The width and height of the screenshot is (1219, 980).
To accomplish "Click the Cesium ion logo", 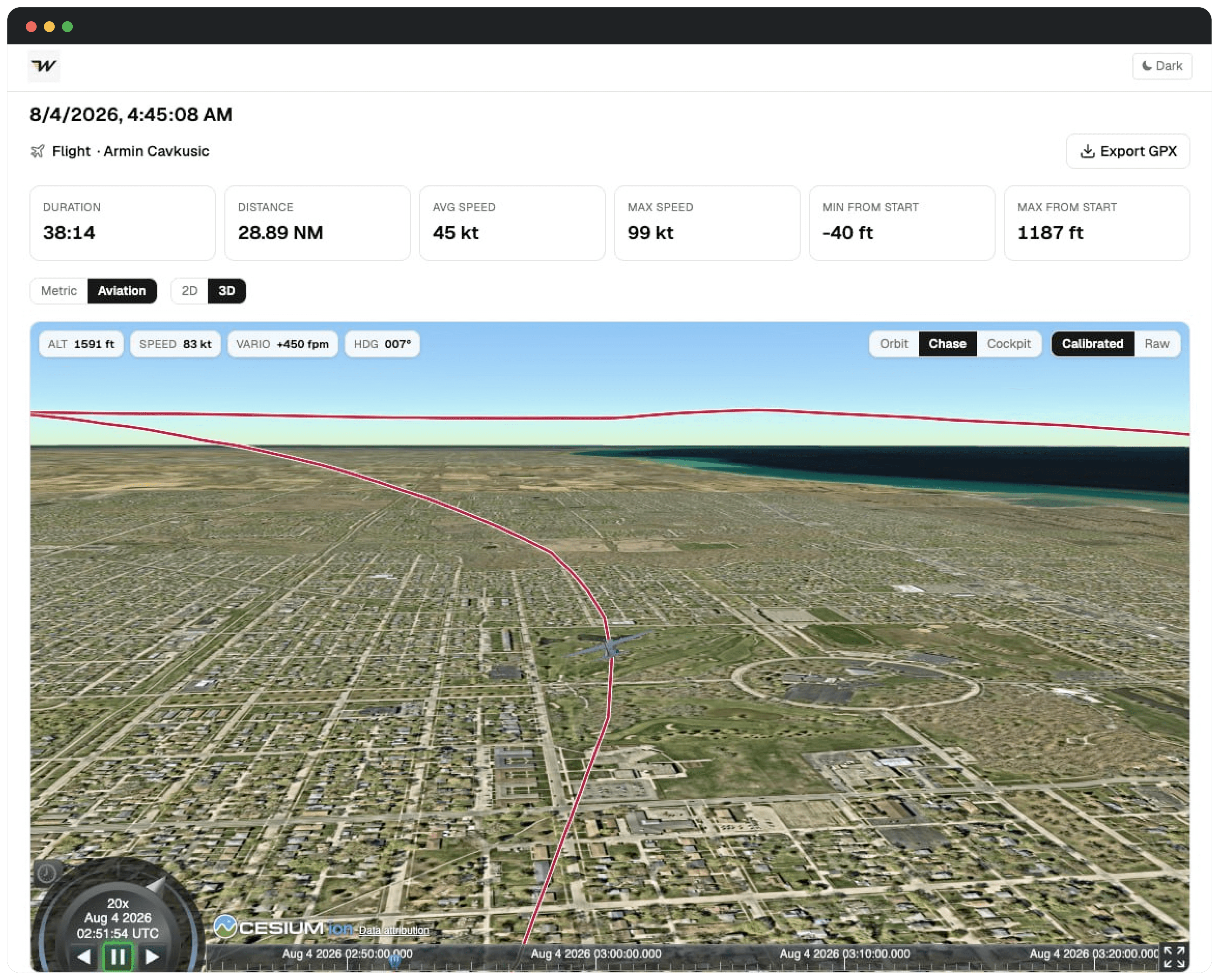I will point(283,927).
